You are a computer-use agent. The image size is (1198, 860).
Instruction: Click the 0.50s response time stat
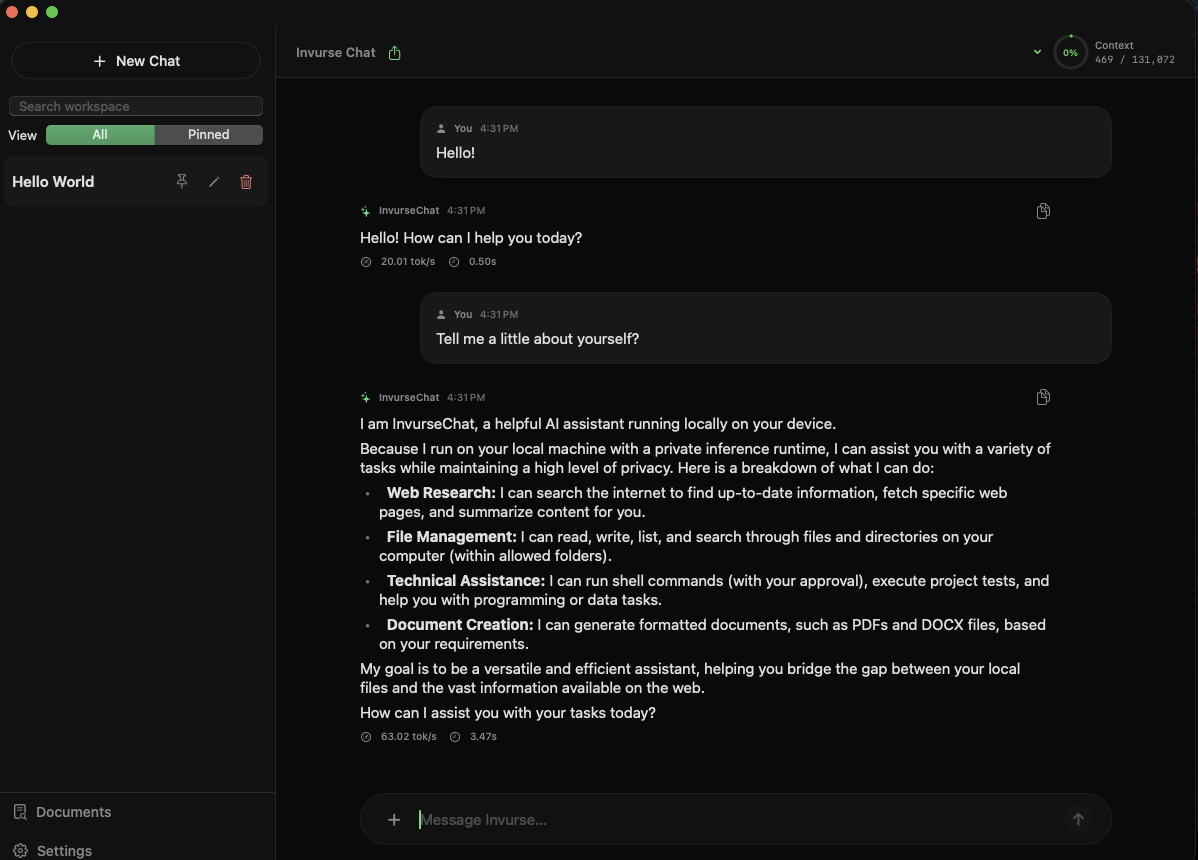click(473, 261)
